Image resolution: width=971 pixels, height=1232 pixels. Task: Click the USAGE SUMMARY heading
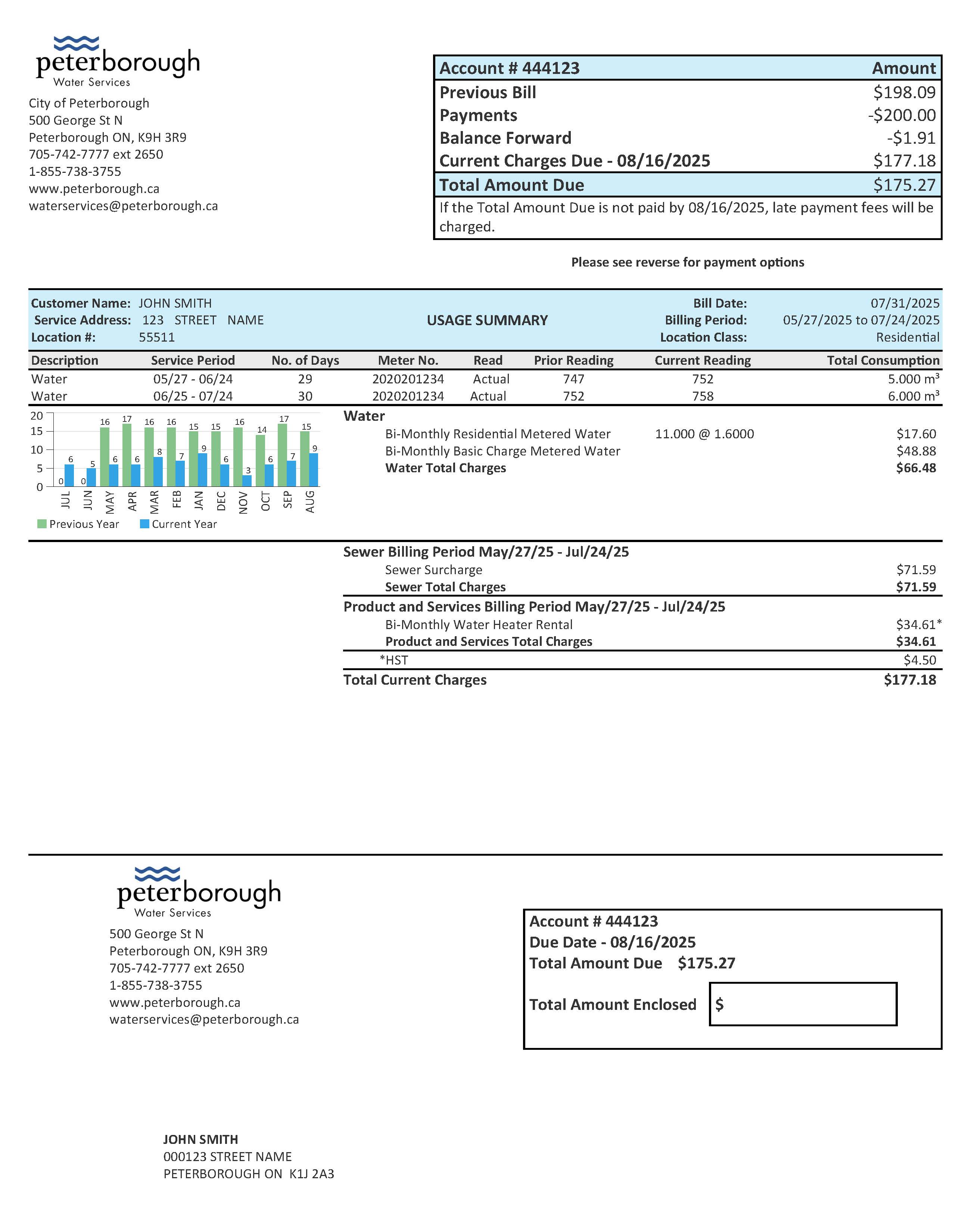(x=487, y=320)
